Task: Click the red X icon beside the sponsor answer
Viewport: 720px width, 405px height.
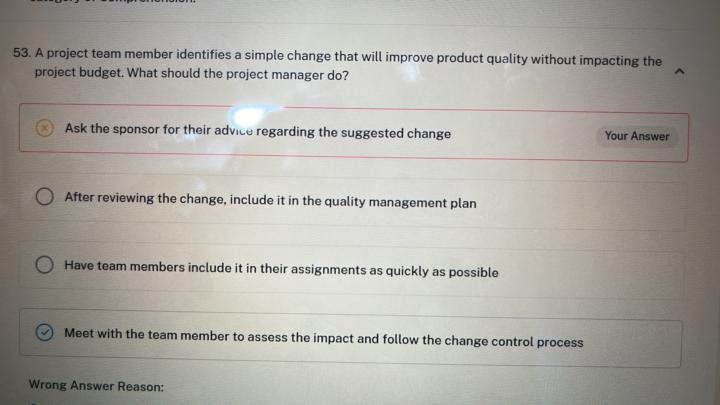Action: tap(44, 128)
